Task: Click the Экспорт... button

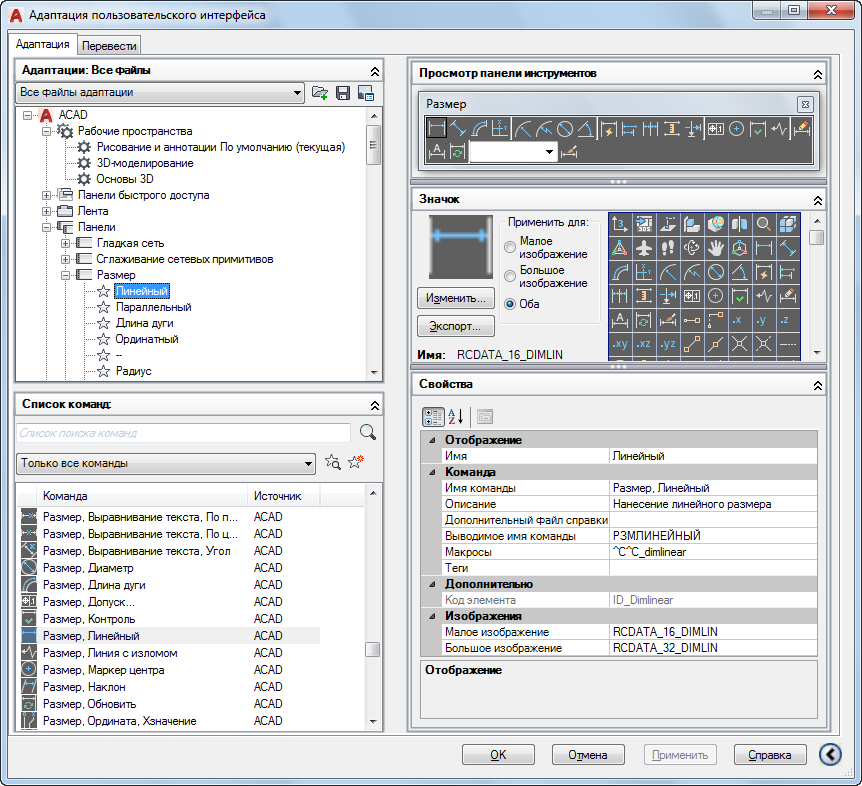Action: (456, 326)
